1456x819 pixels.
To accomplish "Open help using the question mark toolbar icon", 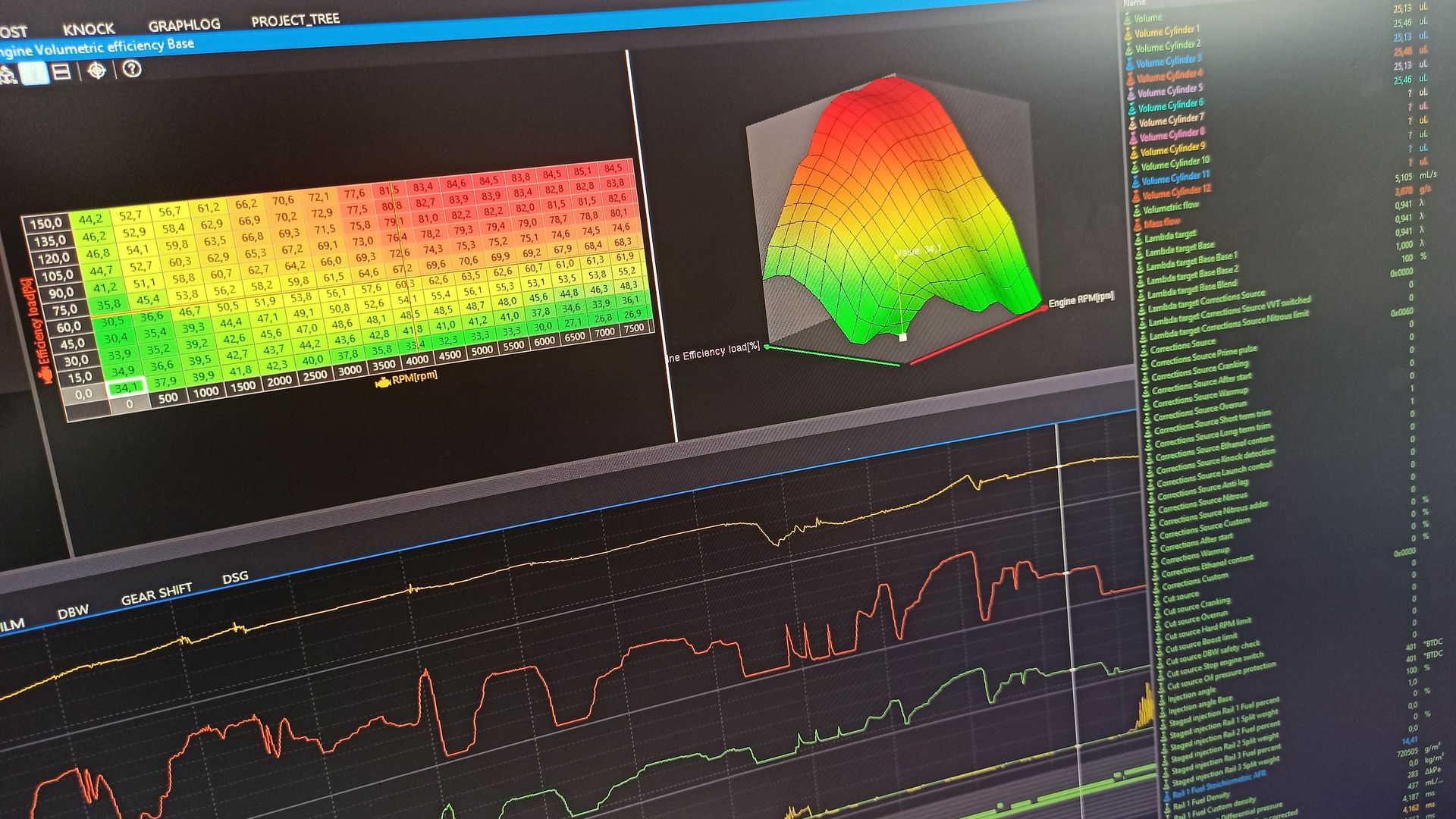I will [130, 72].
